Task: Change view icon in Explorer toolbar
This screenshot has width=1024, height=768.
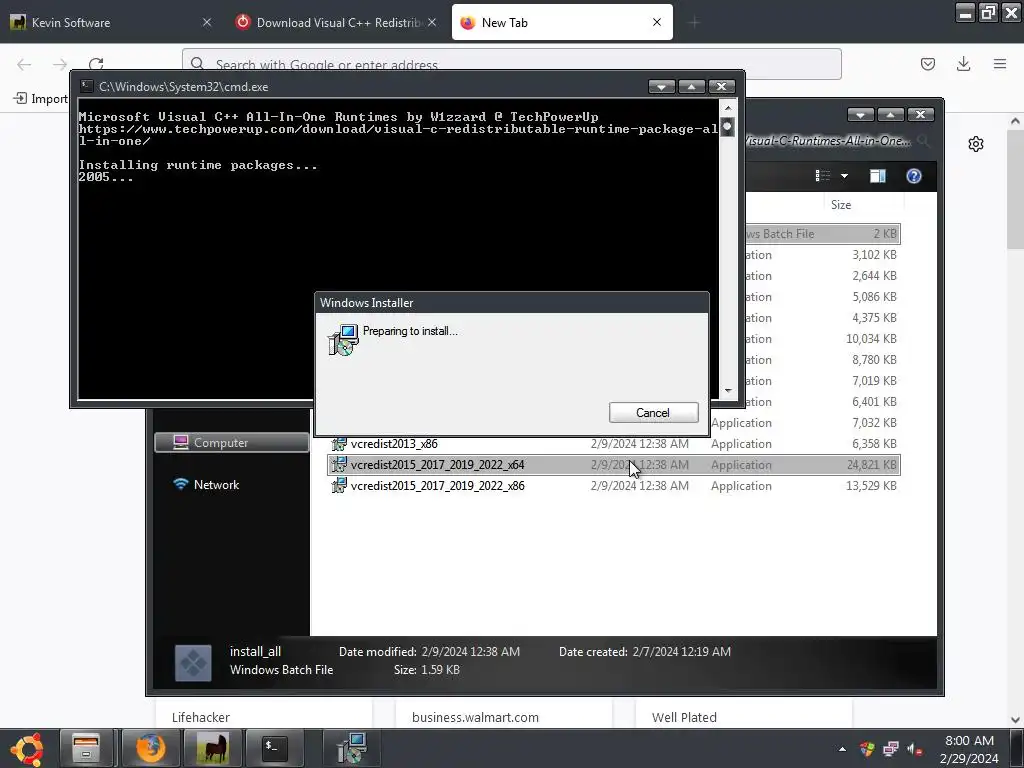Action: [x=823, y=176]
